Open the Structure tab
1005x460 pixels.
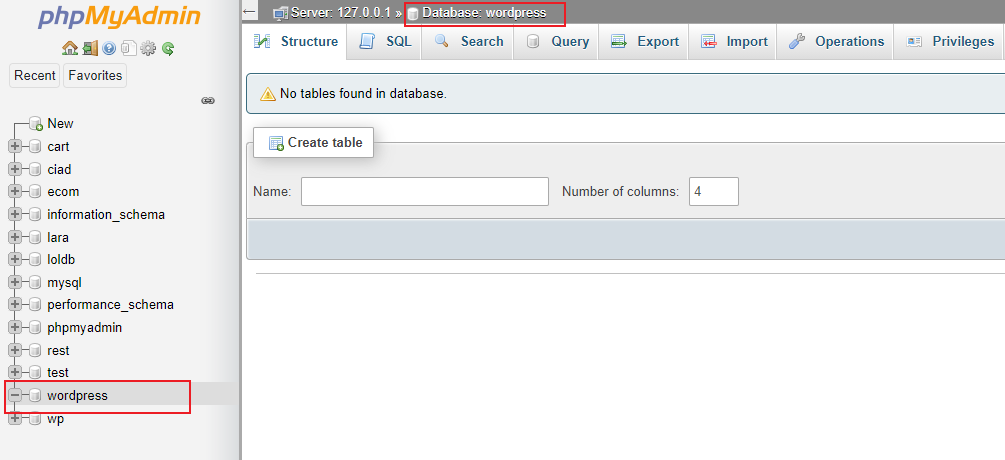pos(296,42)
